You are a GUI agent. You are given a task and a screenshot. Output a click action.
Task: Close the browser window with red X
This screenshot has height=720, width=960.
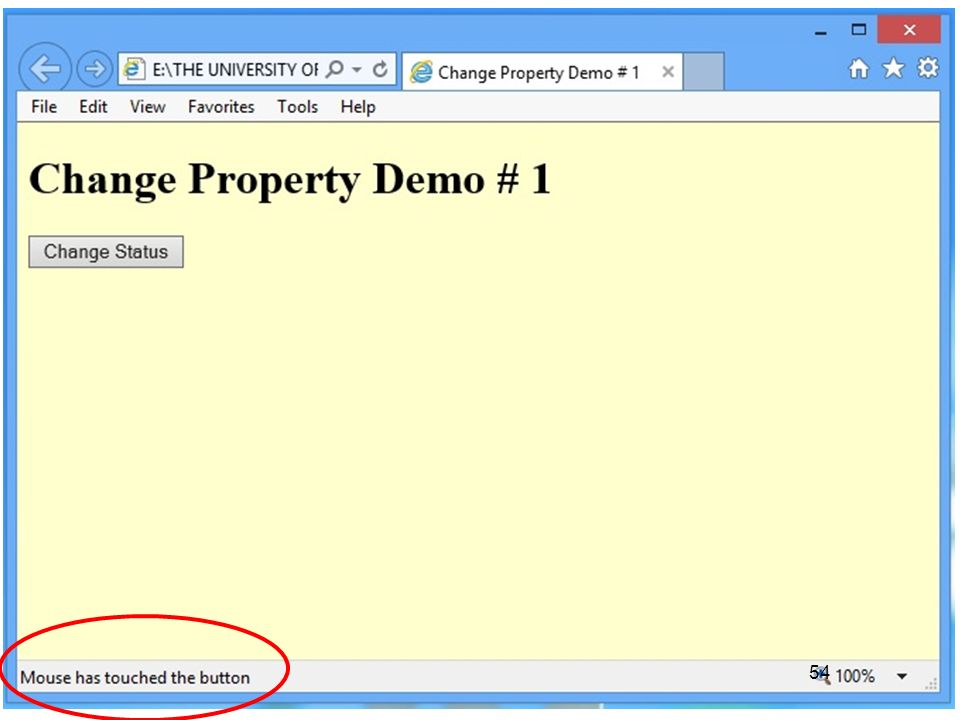pyautogui.click(x=909, y=29)
